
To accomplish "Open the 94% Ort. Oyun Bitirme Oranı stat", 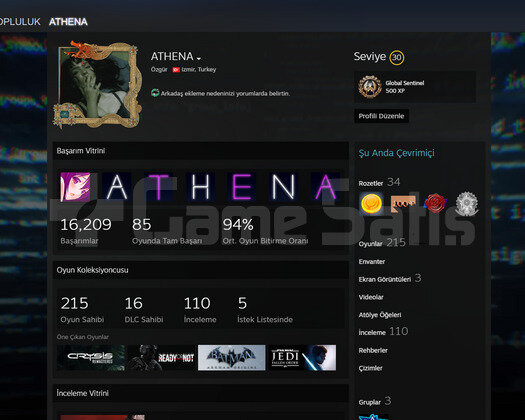I will (265, 231).
